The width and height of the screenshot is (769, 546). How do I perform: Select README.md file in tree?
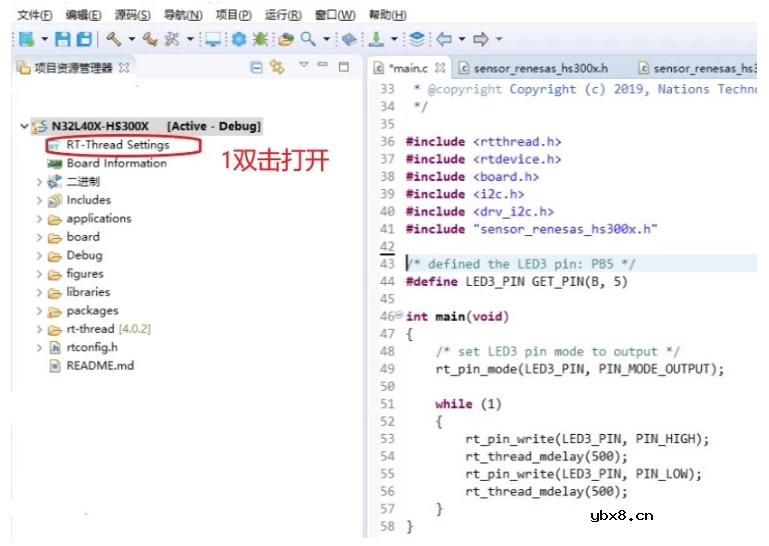99,365
